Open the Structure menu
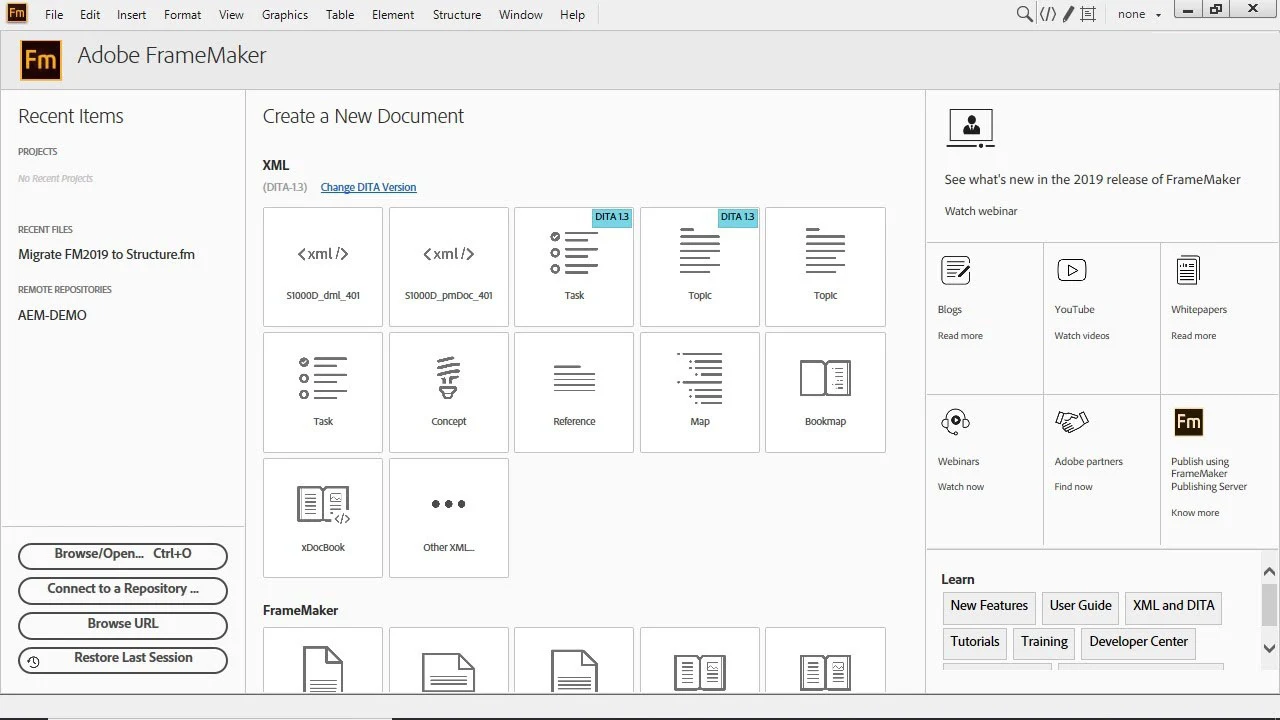The width and height of the screenshot is (1280, 720). coord(457,15)
